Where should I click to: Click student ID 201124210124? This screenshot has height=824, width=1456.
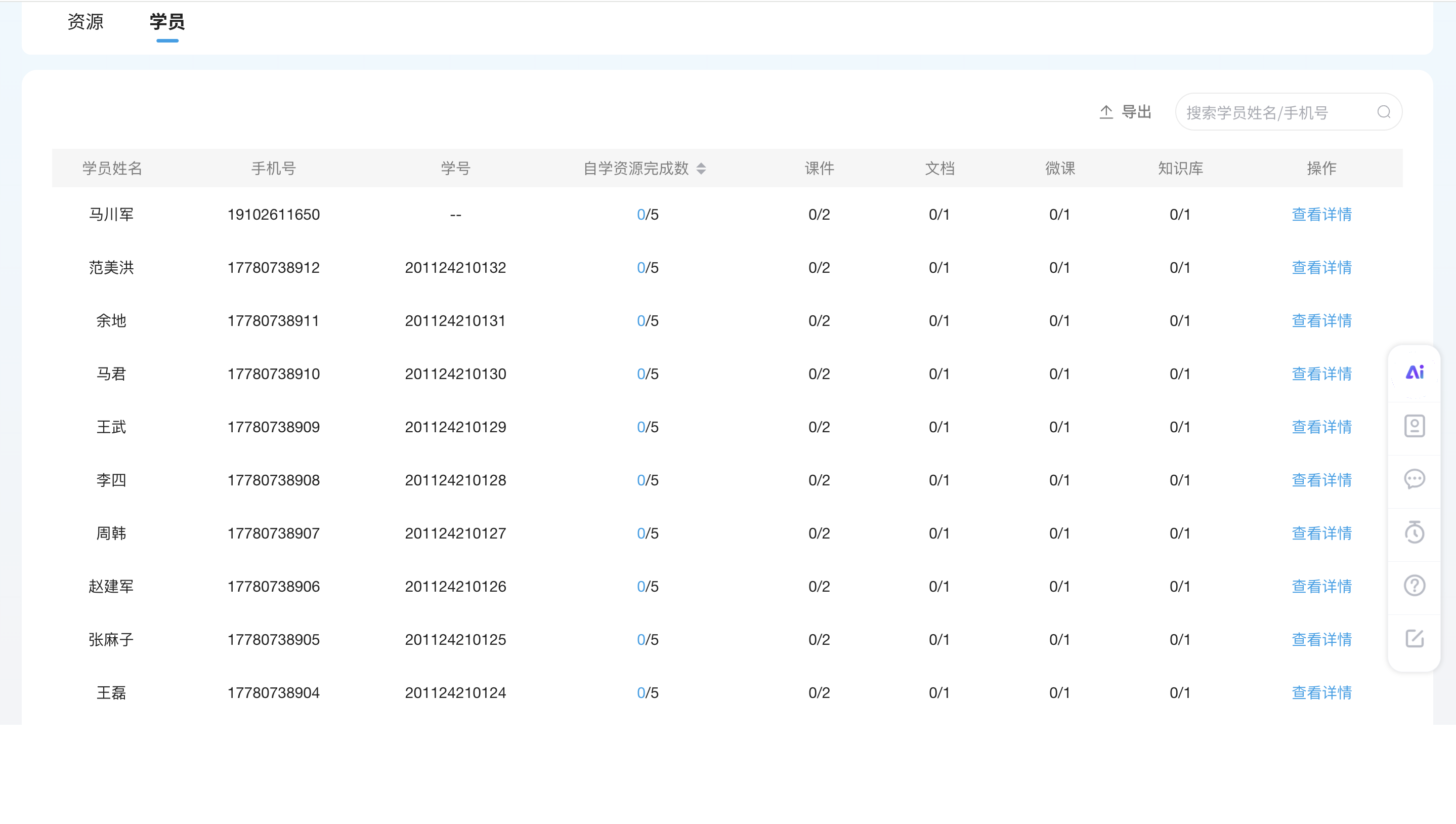tap(455, 693)
